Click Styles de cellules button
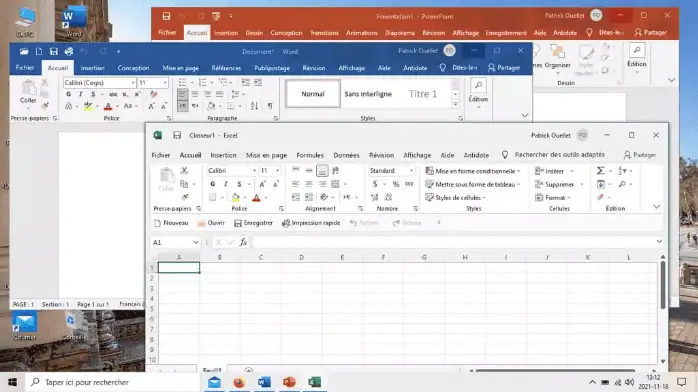This screenshot has width=698, height=392. (455, 198)
